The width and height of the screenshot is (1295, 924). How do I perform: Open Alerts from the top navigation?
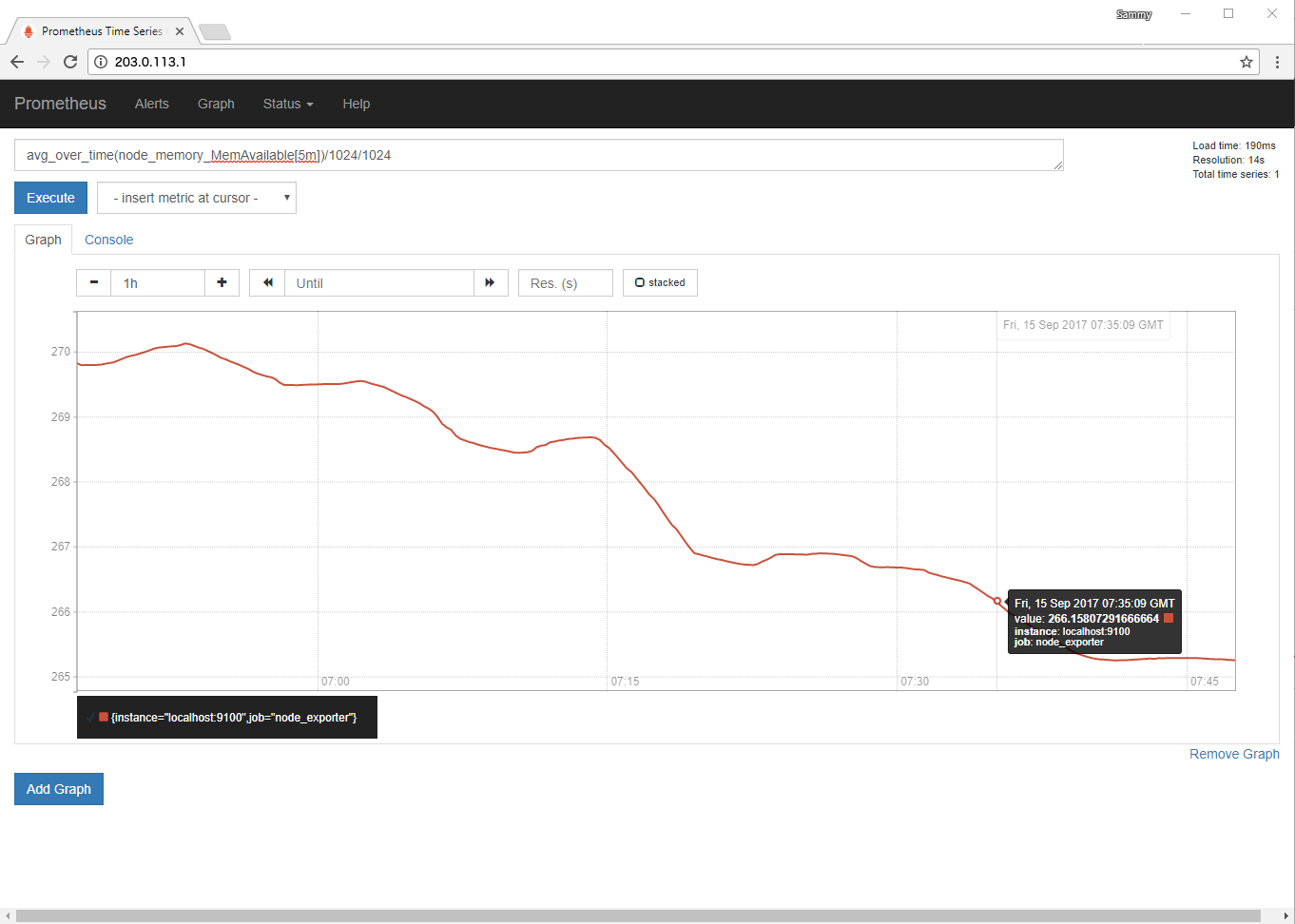(x=151, y=104)
